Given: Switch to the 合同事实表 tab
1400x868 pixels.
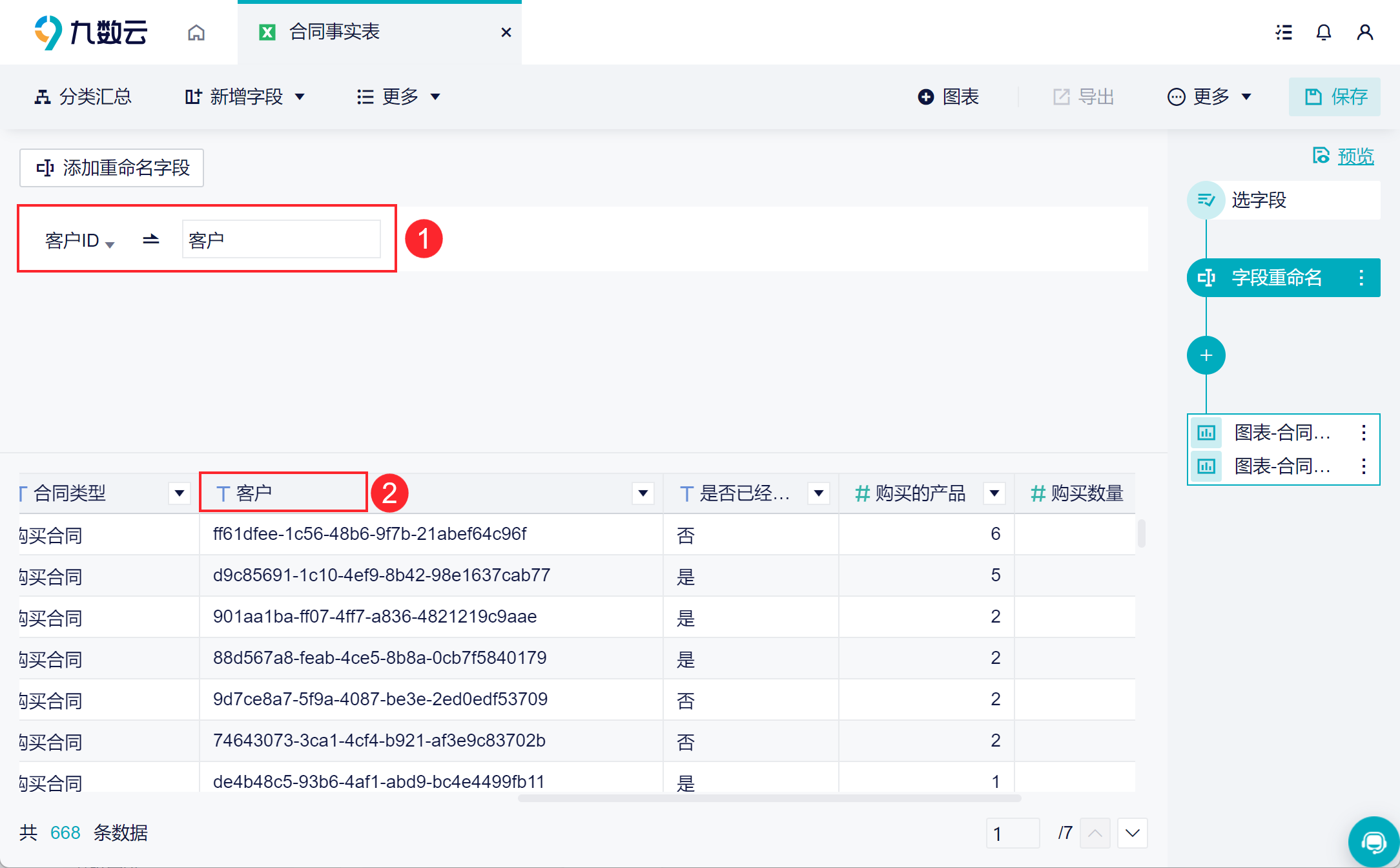Looking at the screenshot, I should (335, 32).
